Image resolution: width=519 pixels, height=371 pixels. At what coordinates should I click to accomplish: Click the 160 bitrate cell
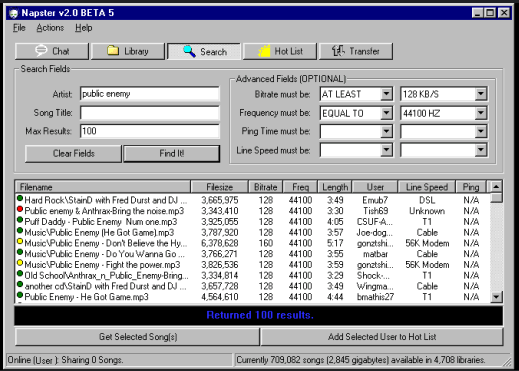(266, 243)
